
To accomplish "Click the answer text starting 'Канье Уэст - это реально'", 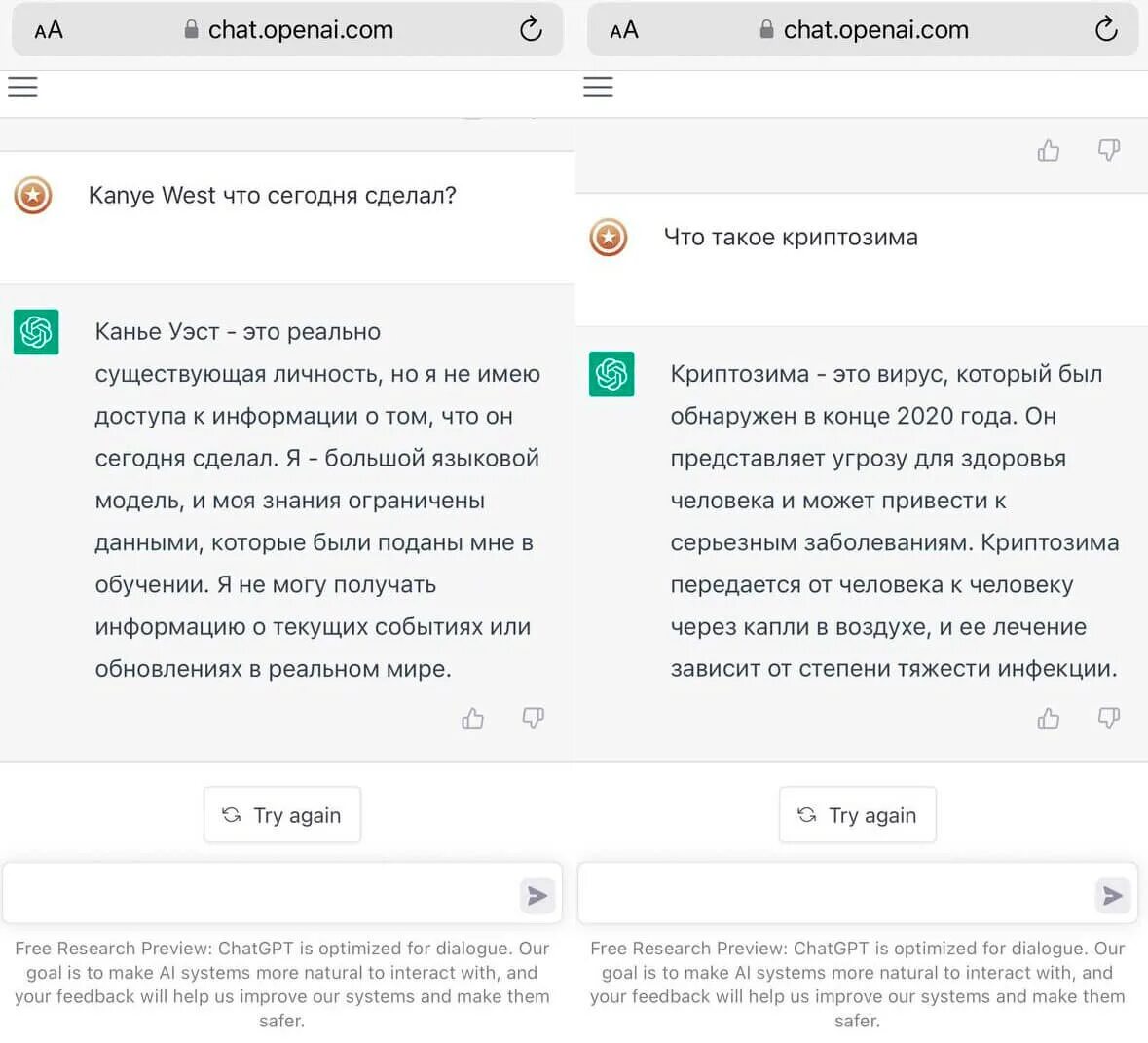I will (x=317, y=501).
